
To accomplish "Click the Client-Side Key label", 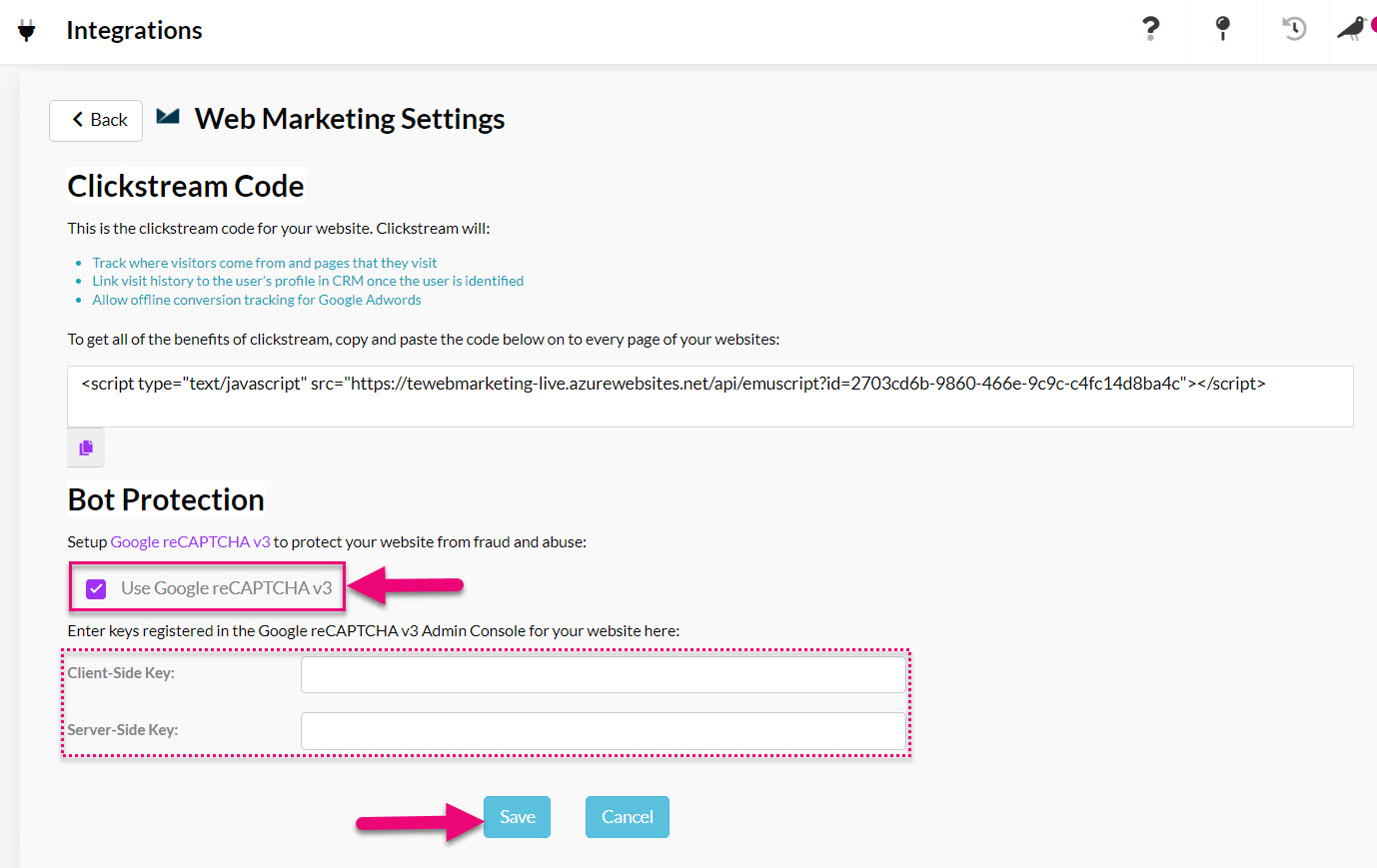I will tap(121, 673).
